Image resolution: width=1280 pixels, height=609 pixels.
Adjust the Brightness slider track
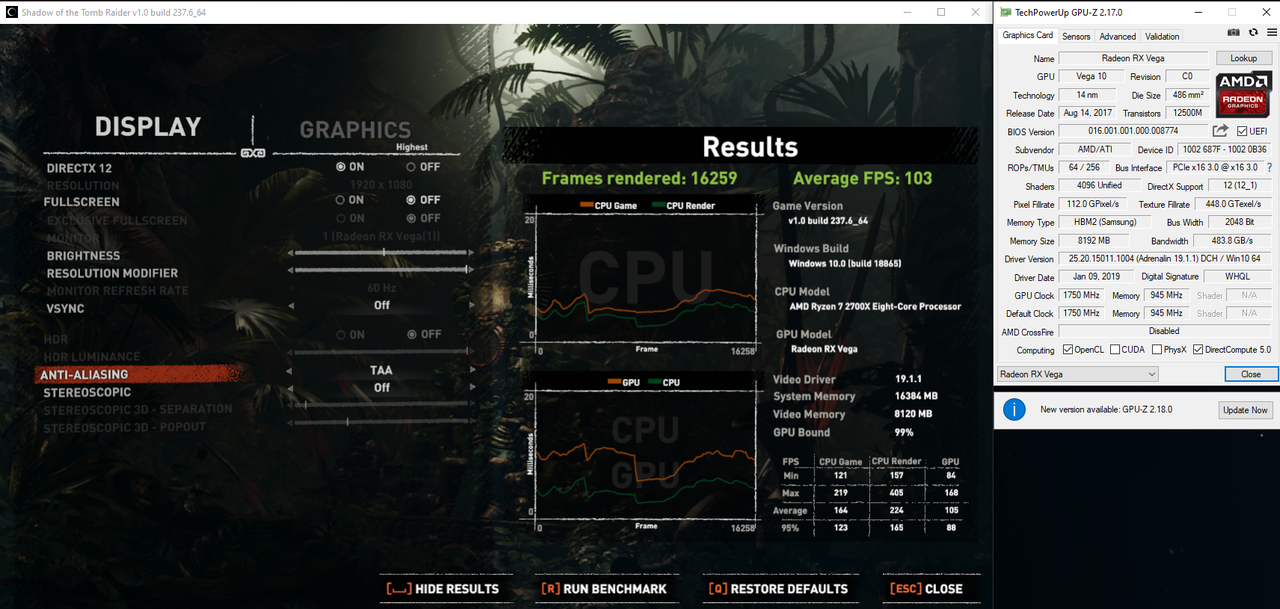pos(379,253)
